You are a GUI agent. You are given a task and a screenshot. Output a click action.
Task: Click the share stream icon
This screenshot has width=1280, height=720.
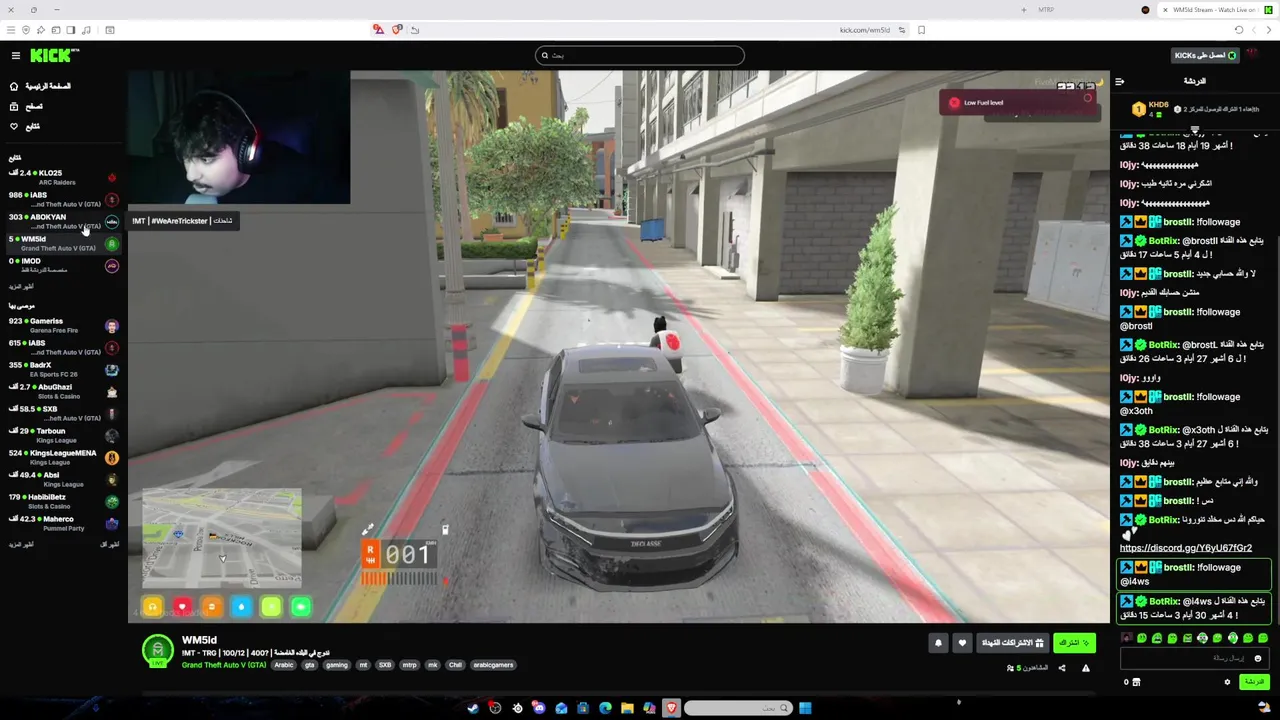(x=1062, y=668)
